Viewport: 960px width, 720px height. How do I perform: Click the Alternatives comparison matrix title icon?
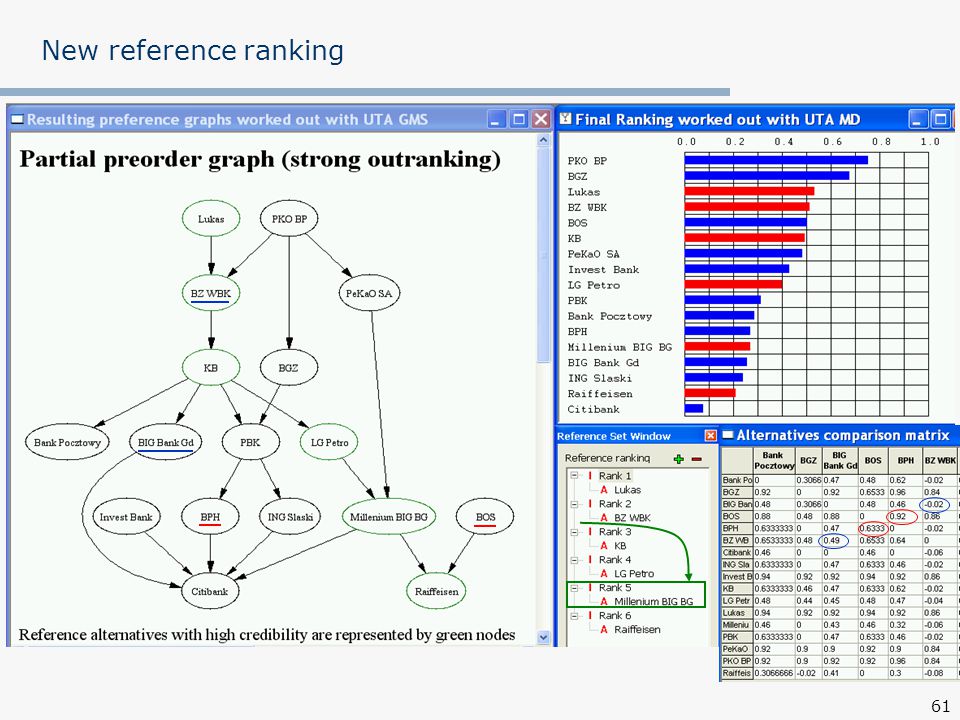pyautogui.click(x=728, y=435)
